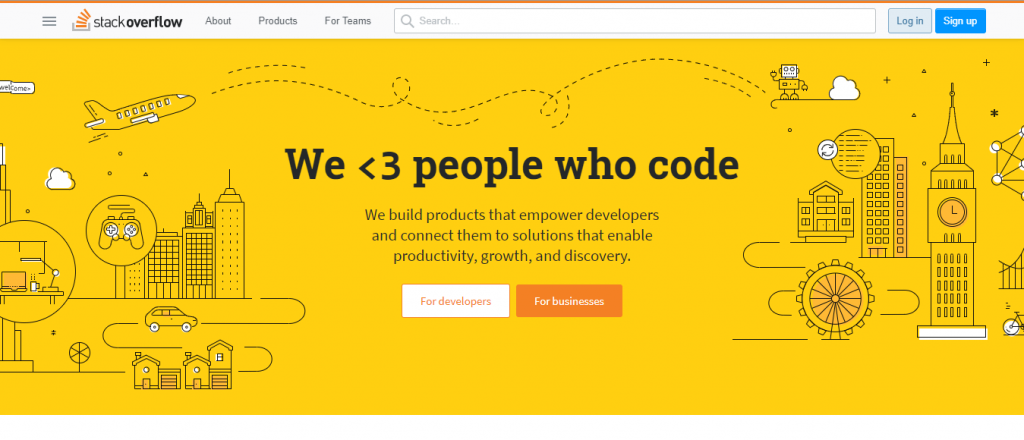Viewport: 1024px width, 440px height.
Task: Choose the For businesses button
Action: [569, 301]
